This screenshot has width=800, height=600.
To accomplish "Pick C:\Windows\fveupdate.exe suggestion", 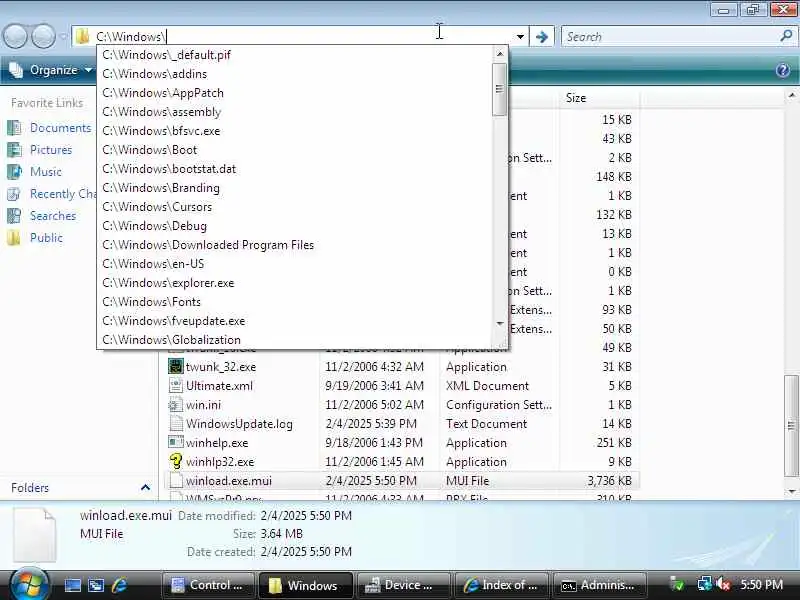I will 295,321.
